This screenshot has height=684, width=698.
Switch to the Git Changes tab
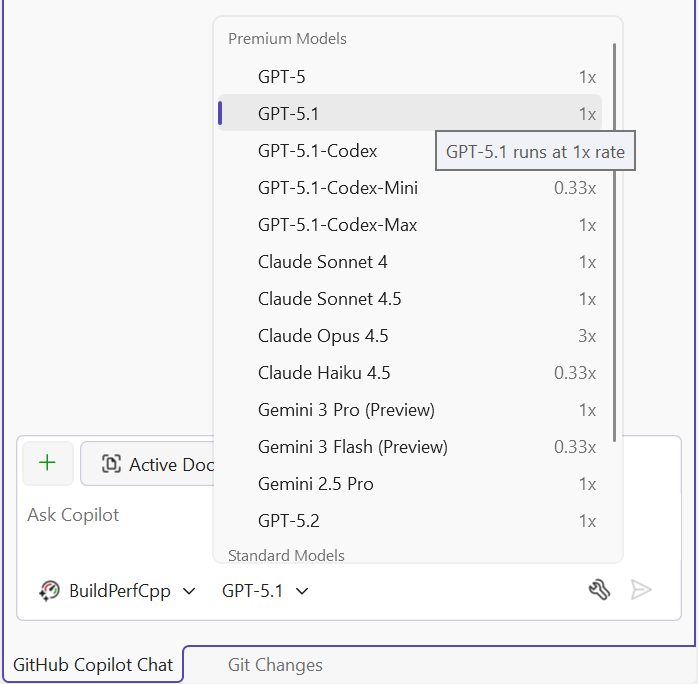pyautogui.click(x=275, y=665)
